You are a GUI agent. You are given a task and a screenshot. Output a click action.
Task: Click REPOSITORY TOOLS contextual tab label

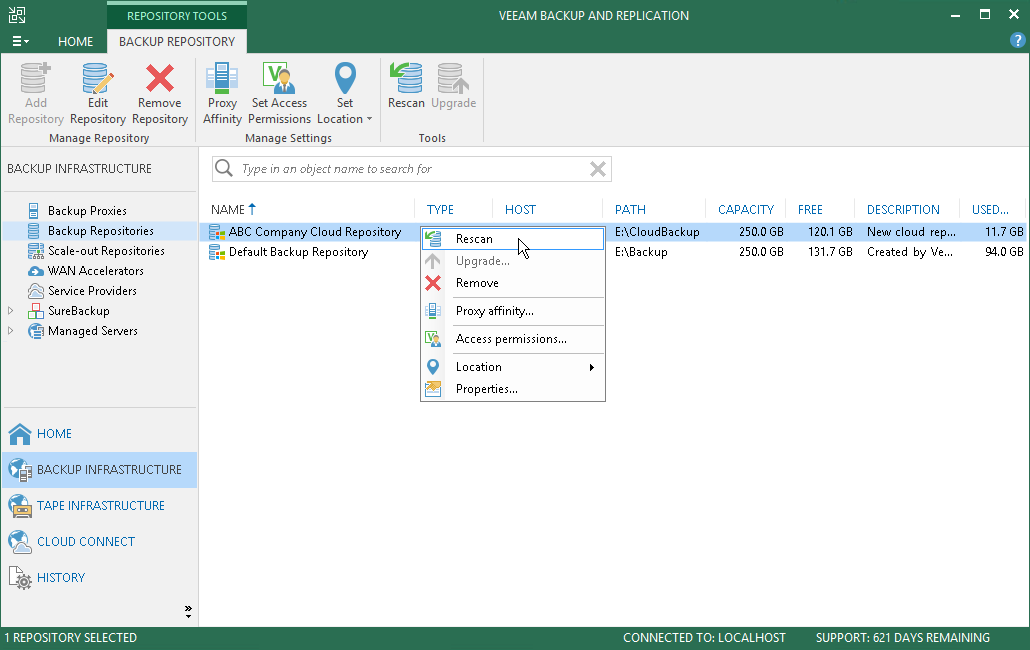click(x=177, y=16)
